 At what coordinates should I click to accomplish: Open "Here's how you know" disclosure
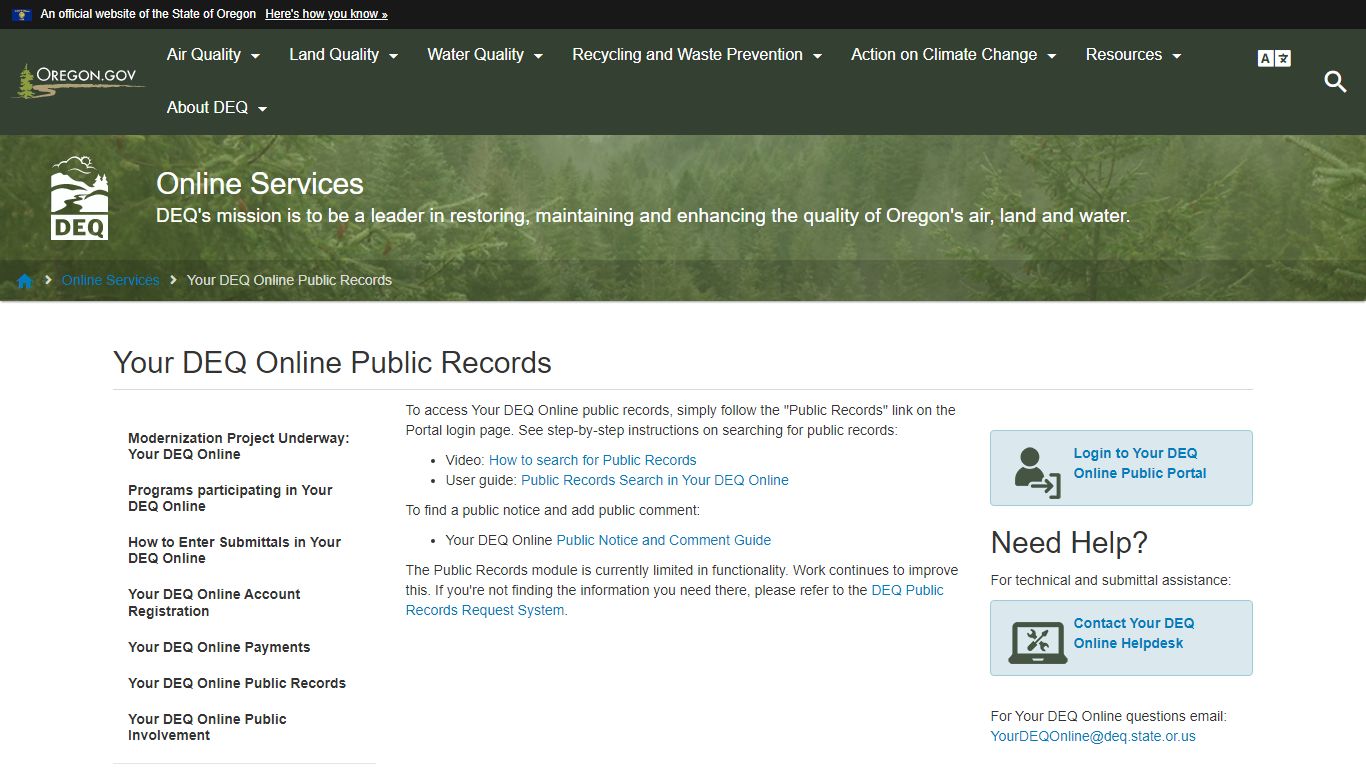[326, 14]
